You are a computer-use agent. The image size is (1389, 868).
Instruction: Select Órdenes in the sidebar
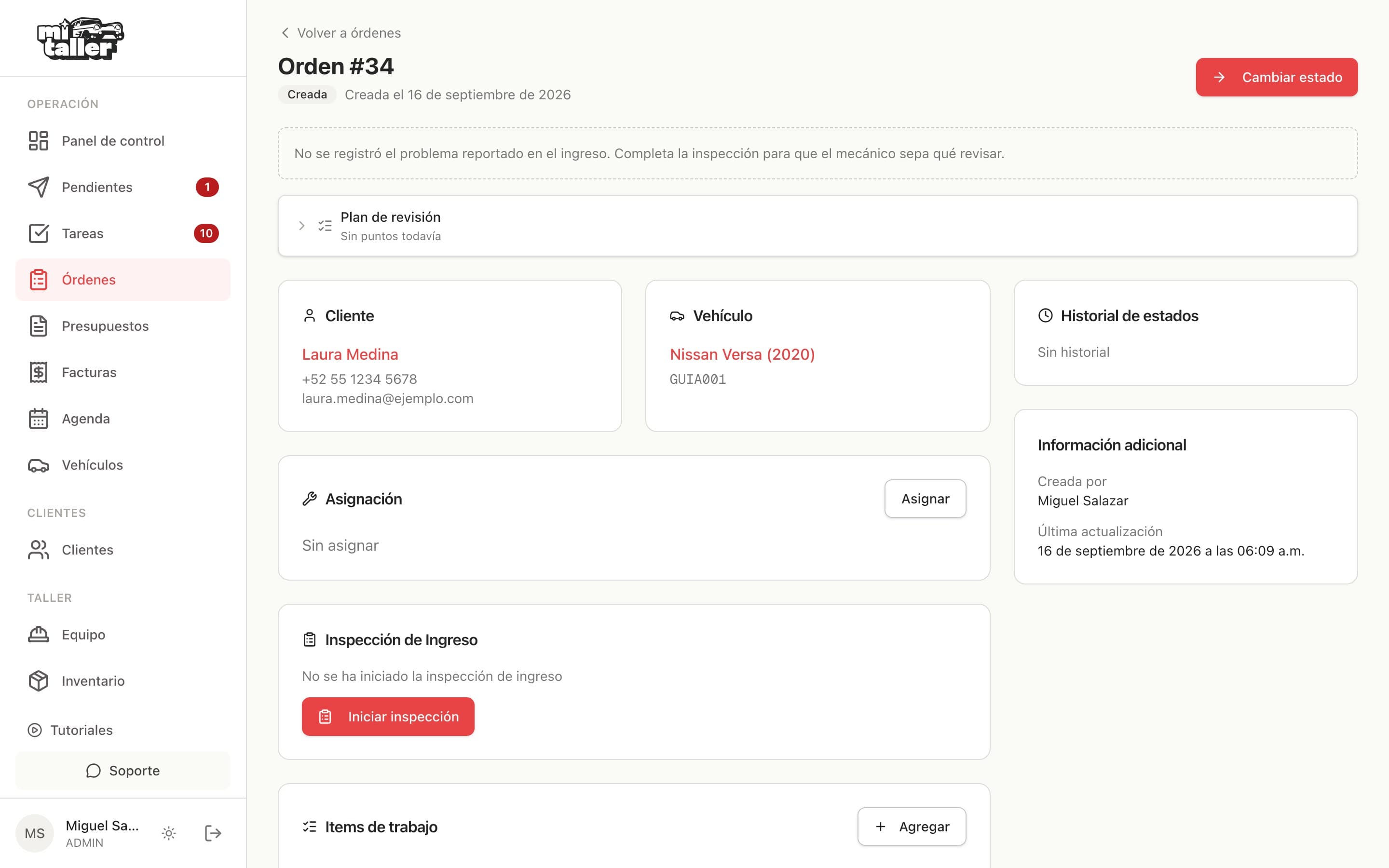123,280
